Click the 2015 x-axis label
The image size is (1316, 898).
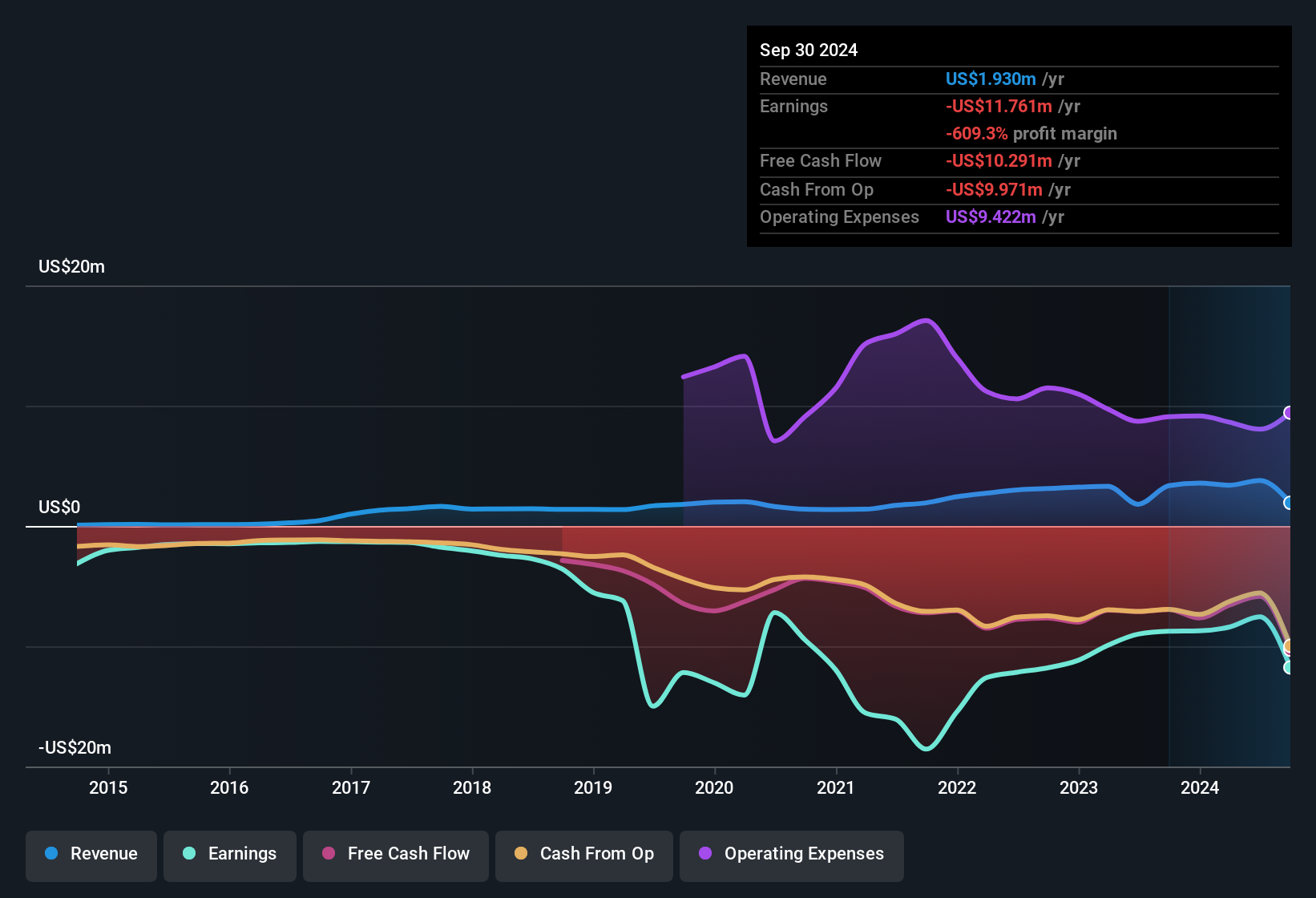click(108, 787)
